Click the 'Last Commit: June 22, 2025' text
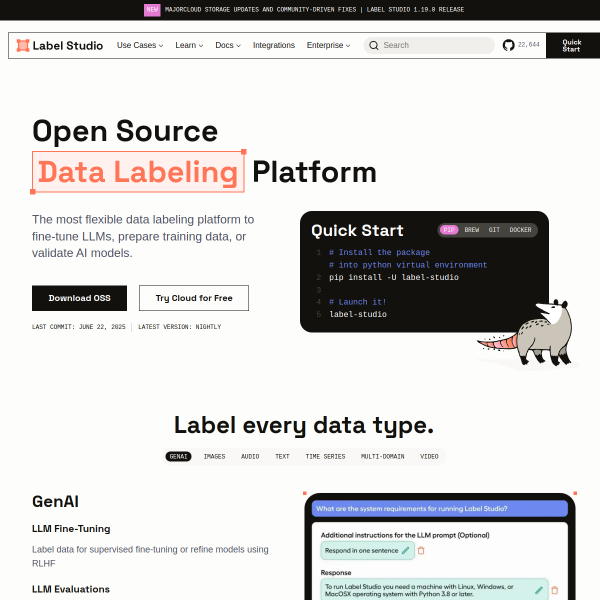 tap(79, 327)
